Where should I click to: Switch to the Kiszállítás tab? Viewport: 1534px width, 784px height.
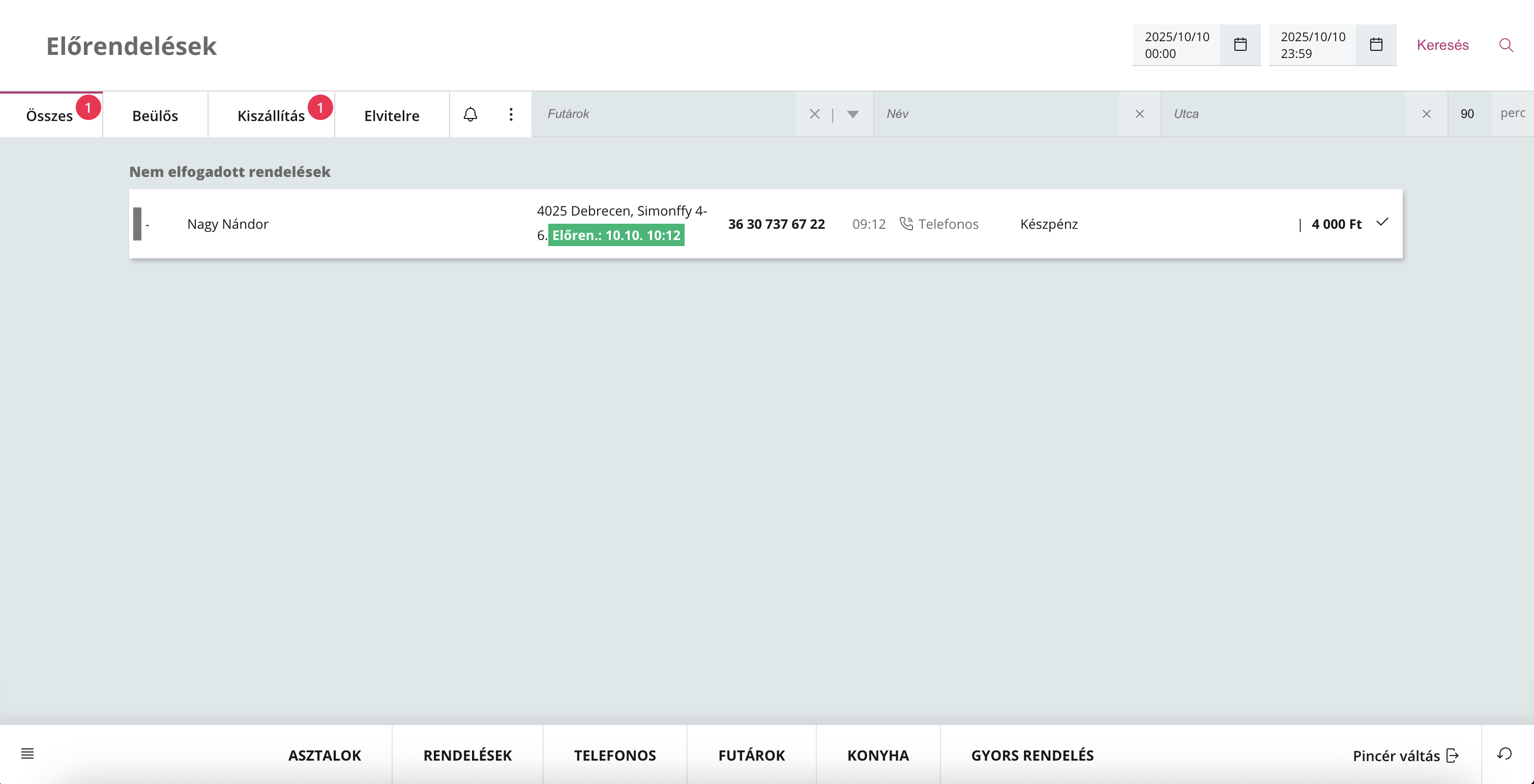tap(271, 115)
